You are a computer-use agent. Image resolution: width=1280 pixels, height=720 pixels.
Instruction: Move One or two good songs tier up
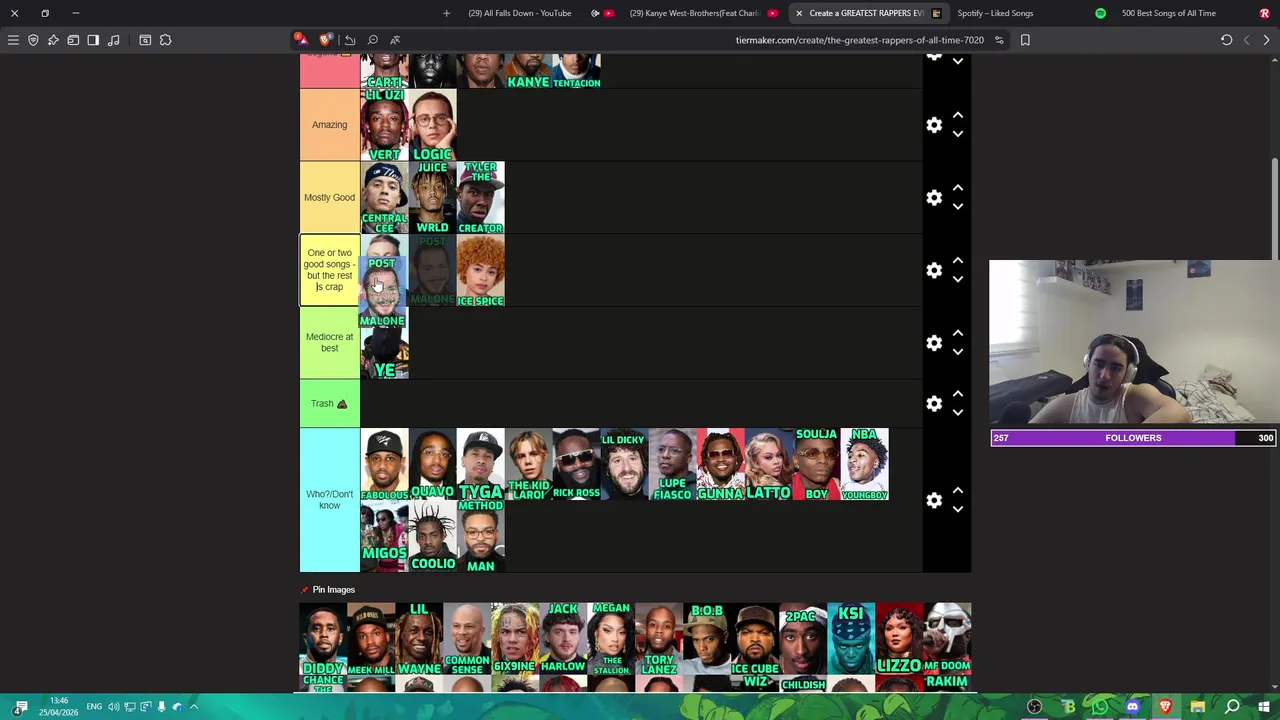pyautogui.click(x=958, y=261)
